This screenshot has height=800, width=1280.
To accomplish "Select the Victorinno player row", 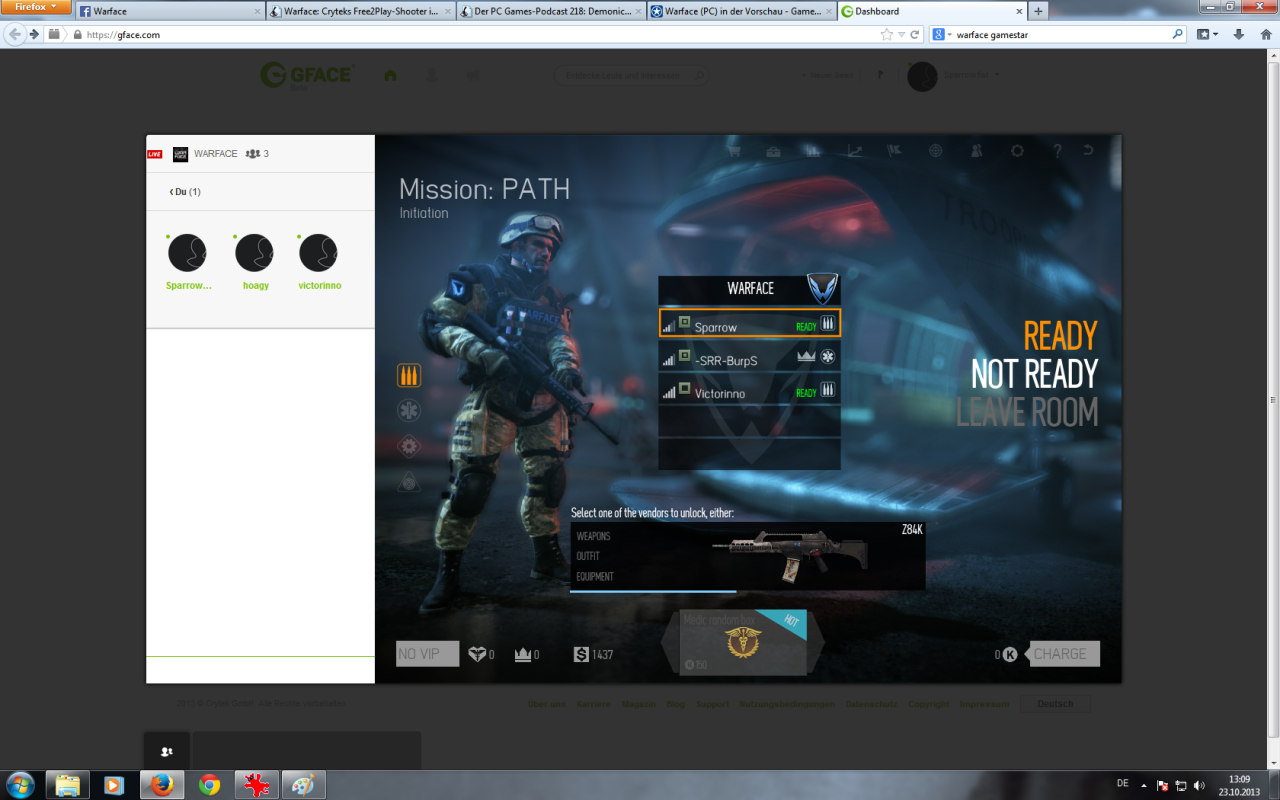I will pos(750,391).
